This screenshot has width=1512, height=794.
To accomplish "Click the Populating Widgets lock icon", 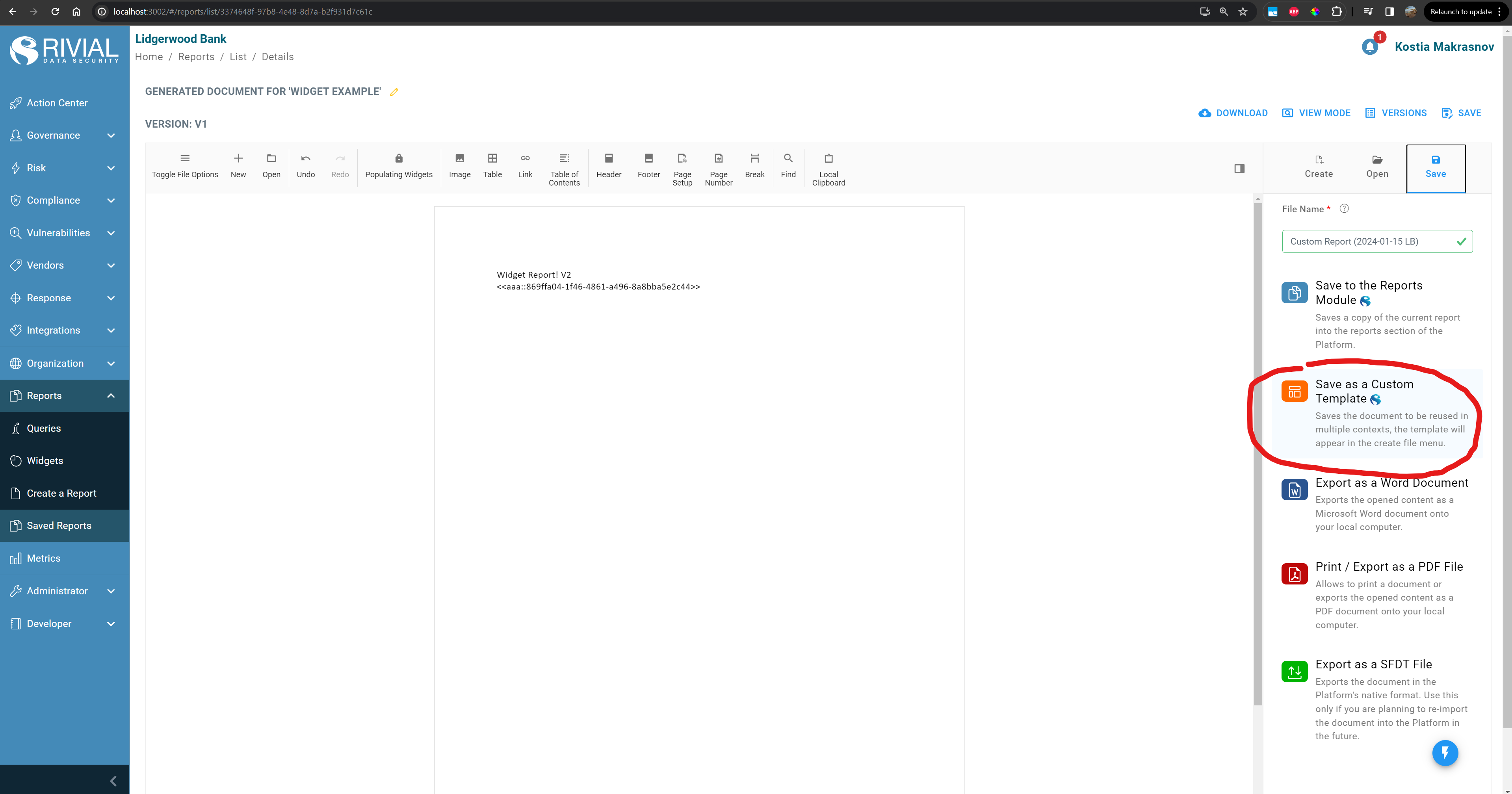I will pos(399,158).
